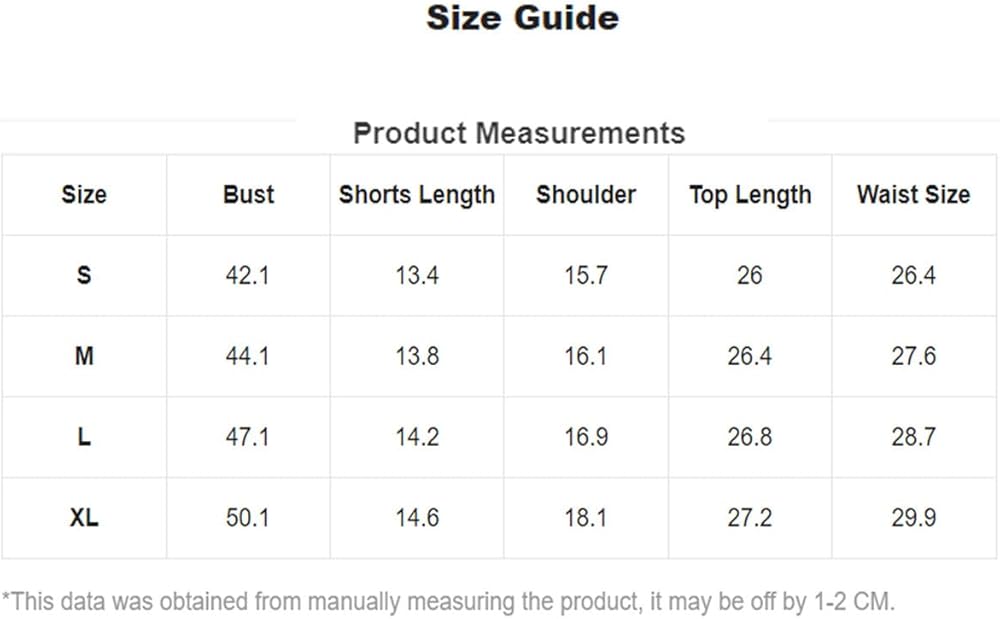Click the XL size row label
Screen dimensions: 1000x619
(x=84, y=518)
